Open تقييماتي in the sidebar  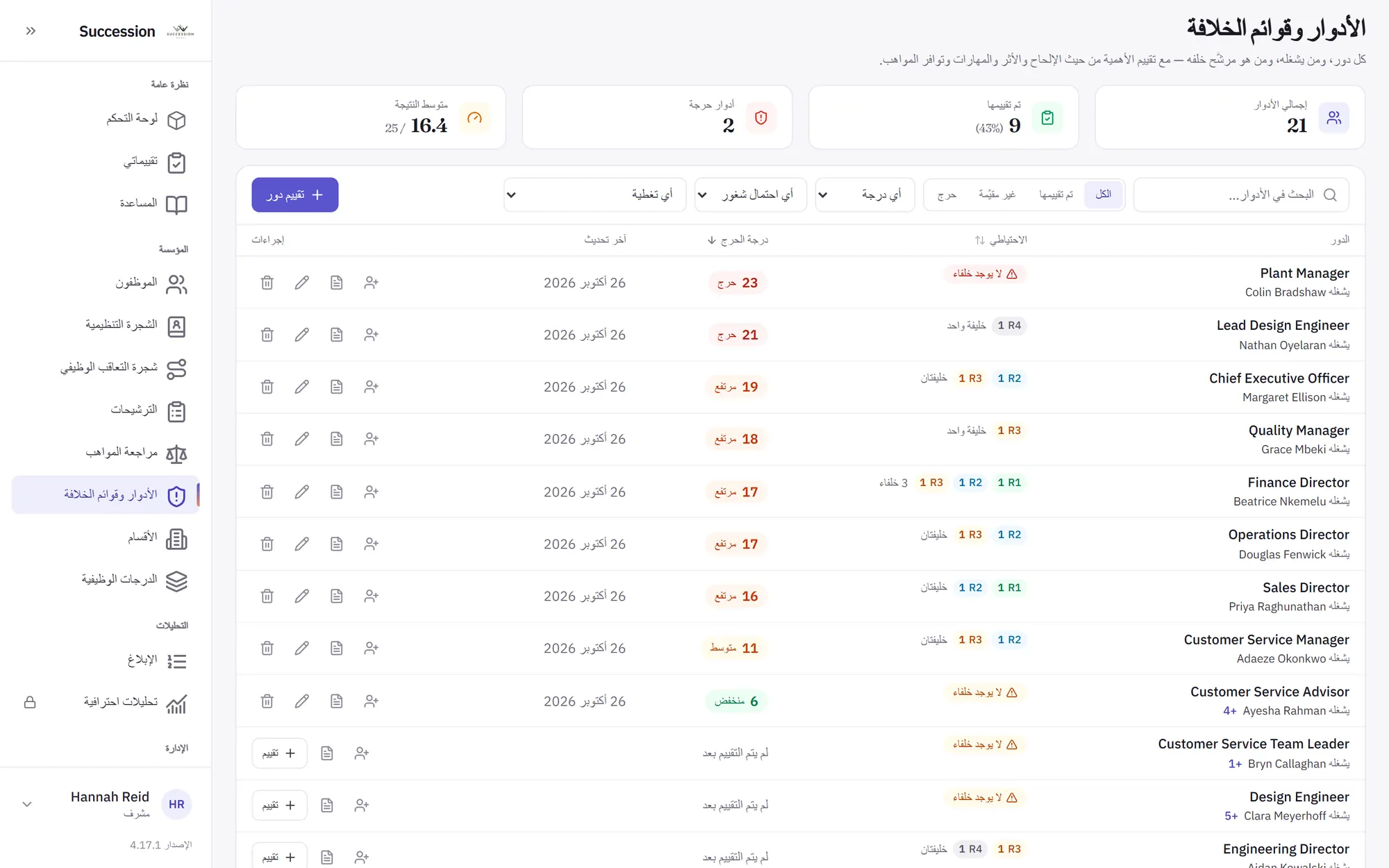(x=154, y=162)
